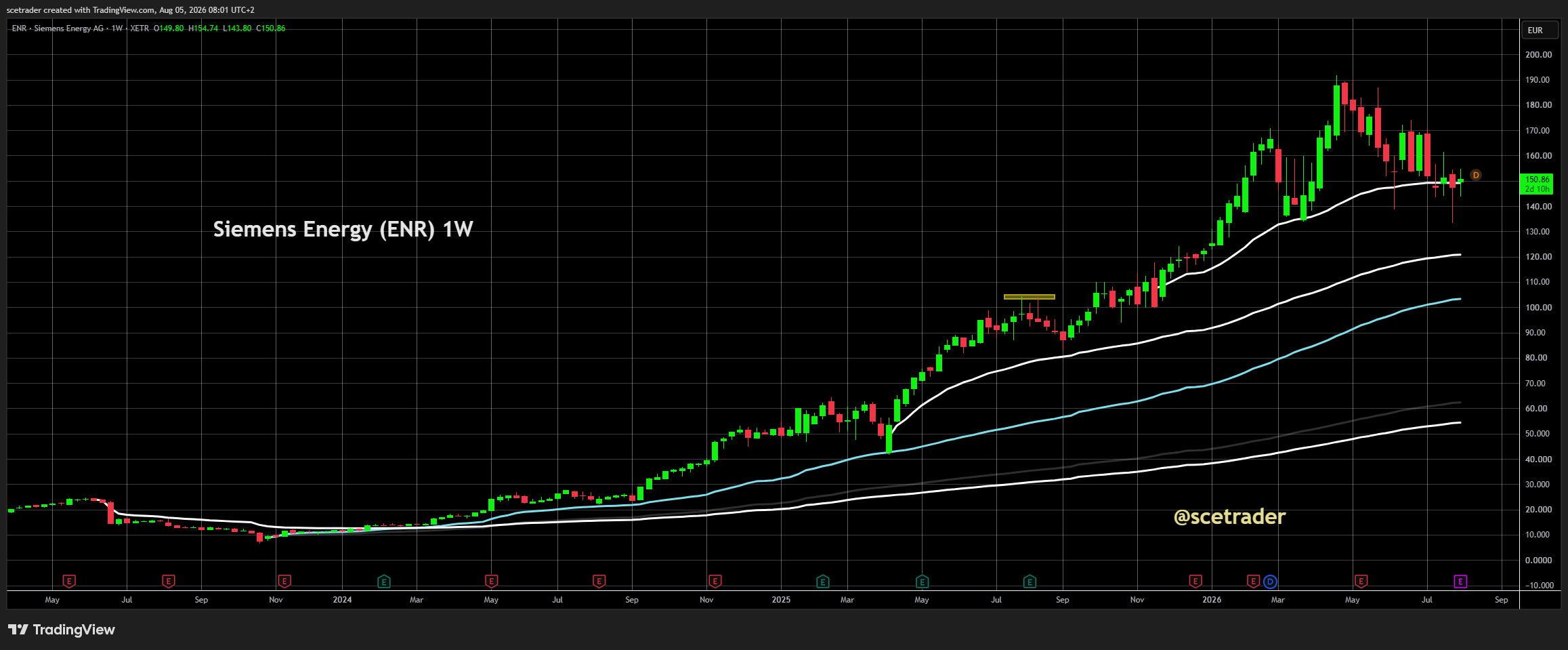
Task: Click the green earnings marker for August 2025
Action: point(1030,581)
